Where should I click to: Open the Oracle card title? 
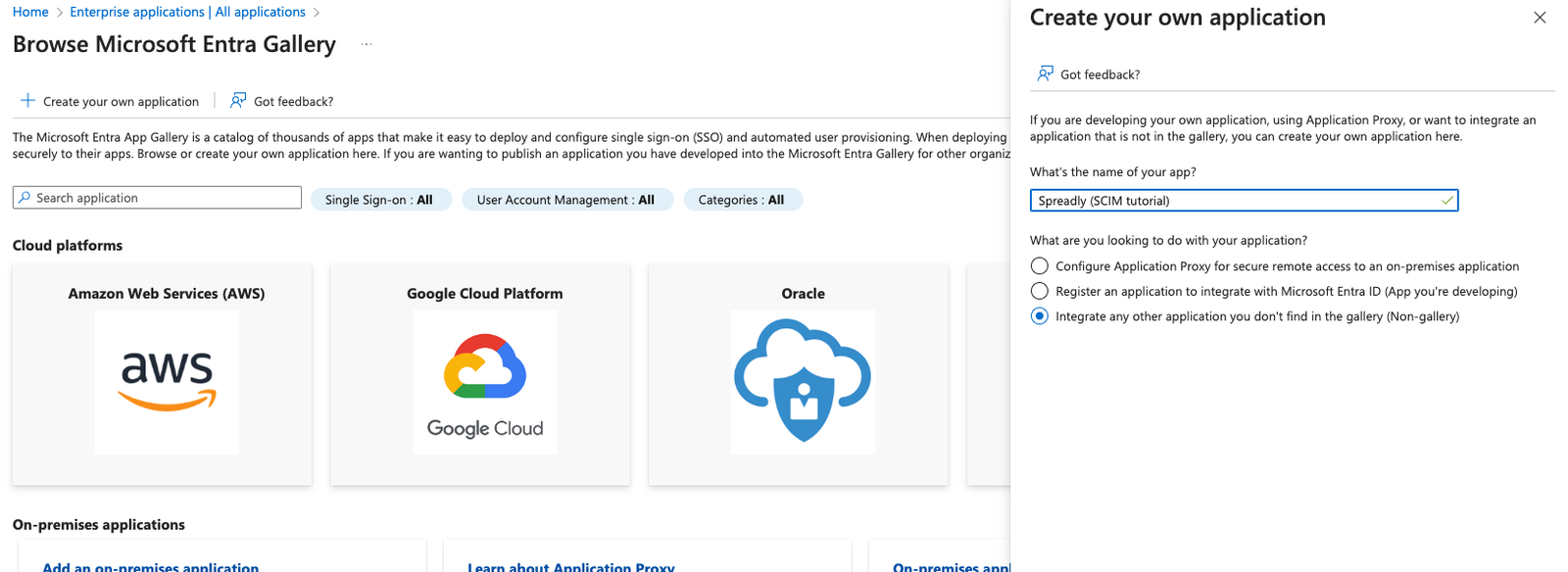click(x=804, y=294)
